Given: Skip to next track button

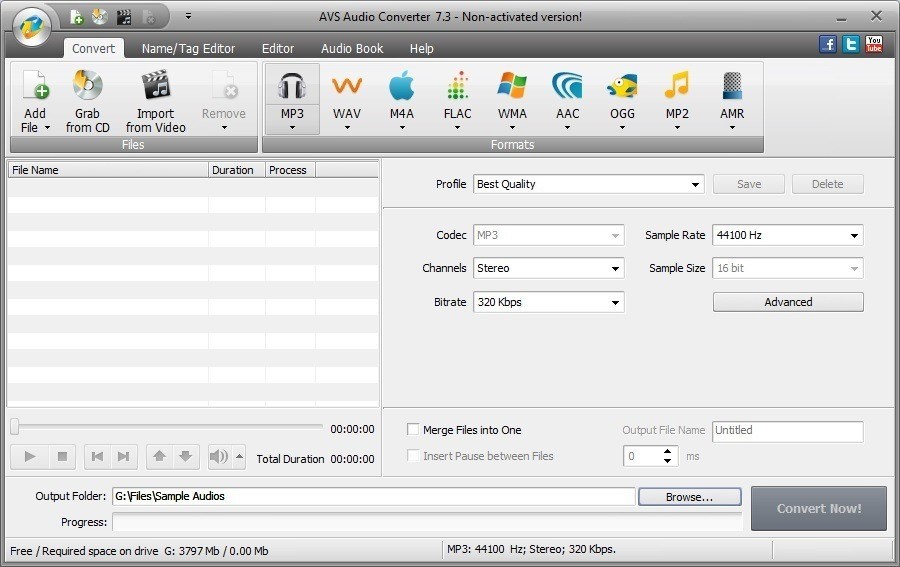Looking at the screenshot, I should point(124,457).
